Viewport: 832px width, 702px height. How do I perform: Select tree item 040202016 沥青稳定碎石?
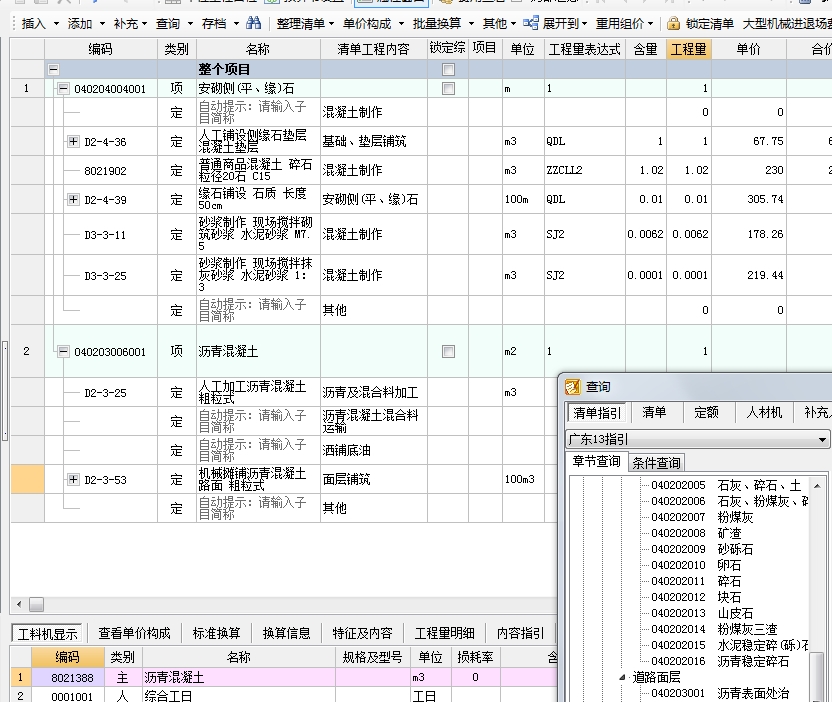point(720,661)
